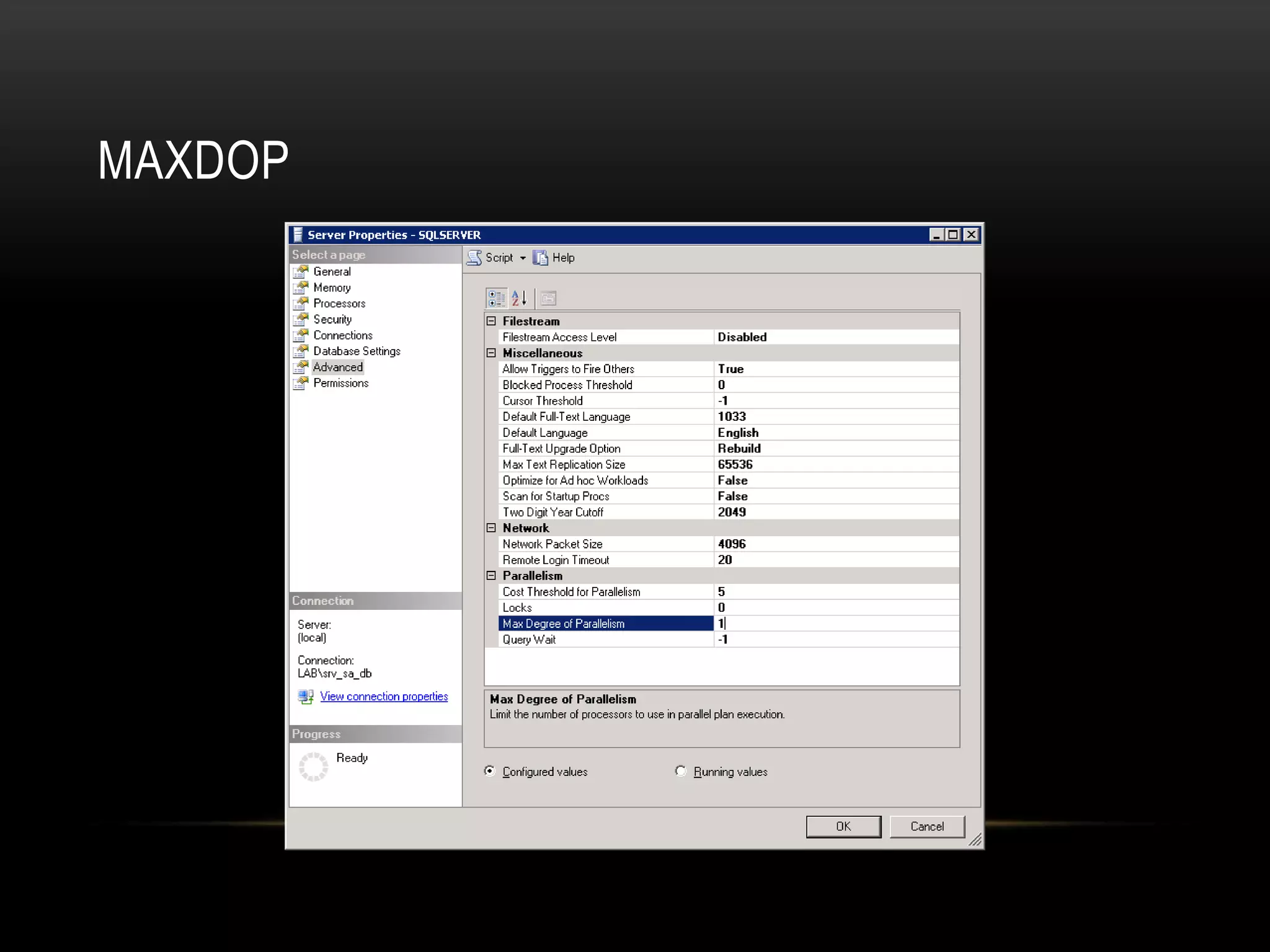
Task: Click the Rebuild upgrade option value
Action: click(x=739, y=449)
